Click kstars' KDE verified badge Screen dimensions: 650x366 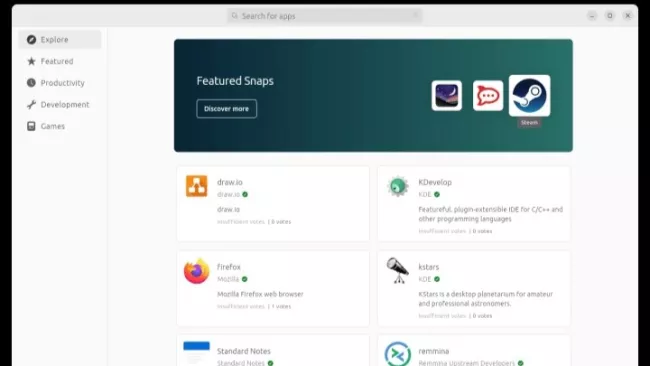(437, 279)
